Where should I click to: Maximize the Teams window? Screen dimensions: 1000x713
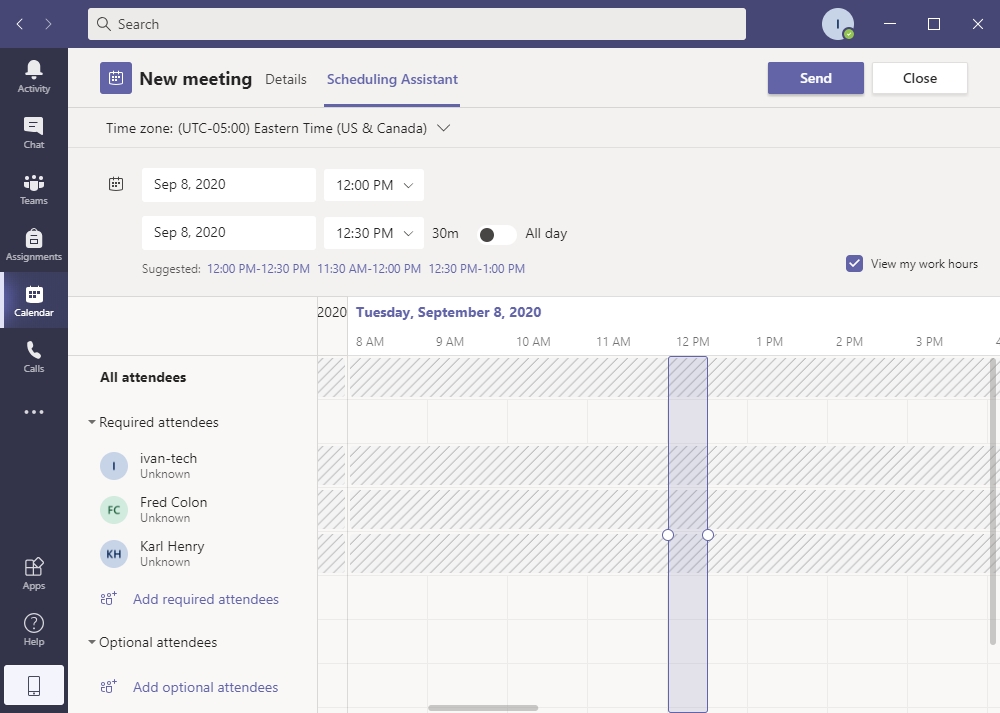coord(934,24)
